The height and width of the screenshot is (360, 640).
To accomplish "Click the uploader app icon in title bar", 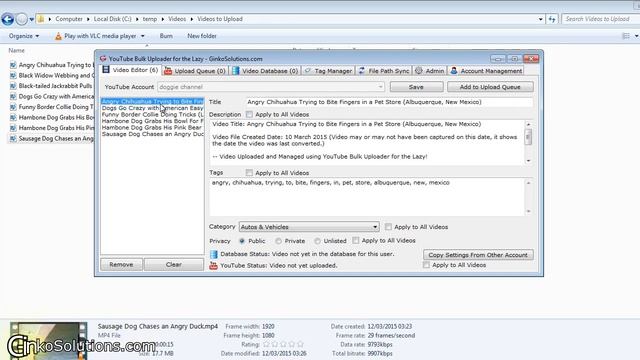I will (103, 59).
